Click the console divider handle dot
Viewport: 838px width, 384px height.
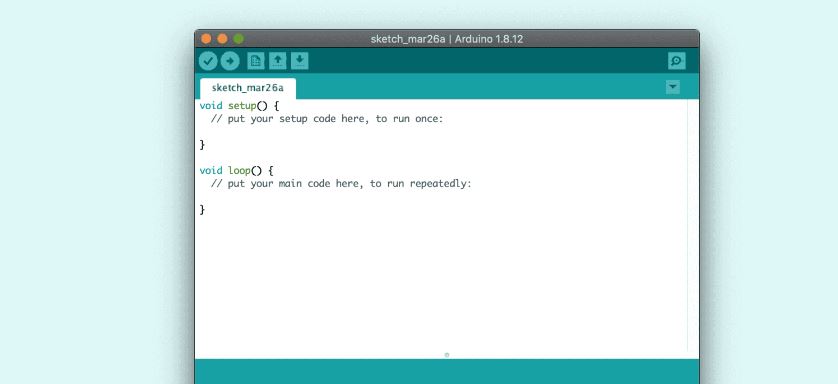pyautogui.click(x=447, y=355)
